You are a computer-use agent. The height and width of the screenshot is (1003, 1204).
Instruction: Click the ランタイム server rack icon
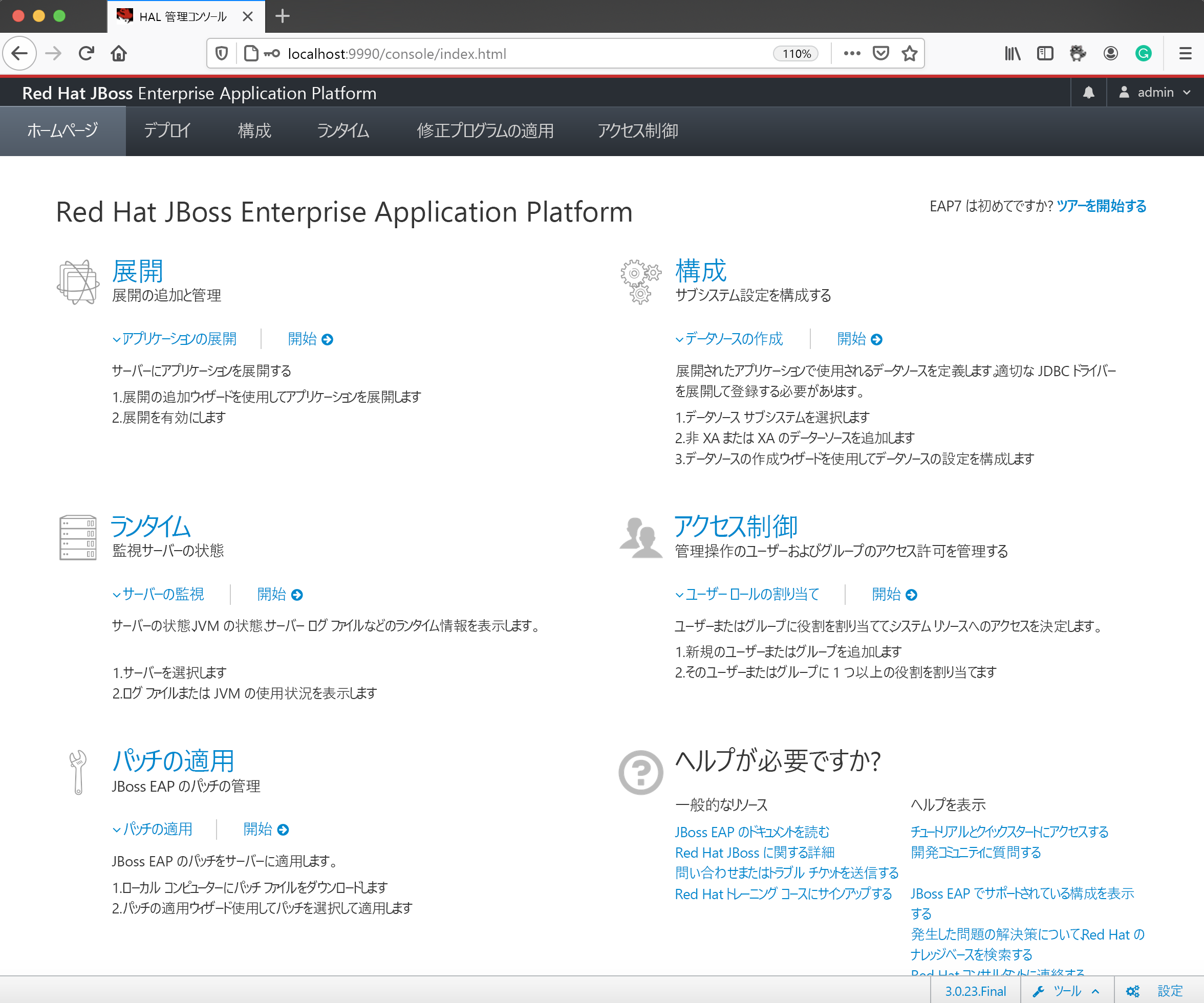tap(78, 537)
